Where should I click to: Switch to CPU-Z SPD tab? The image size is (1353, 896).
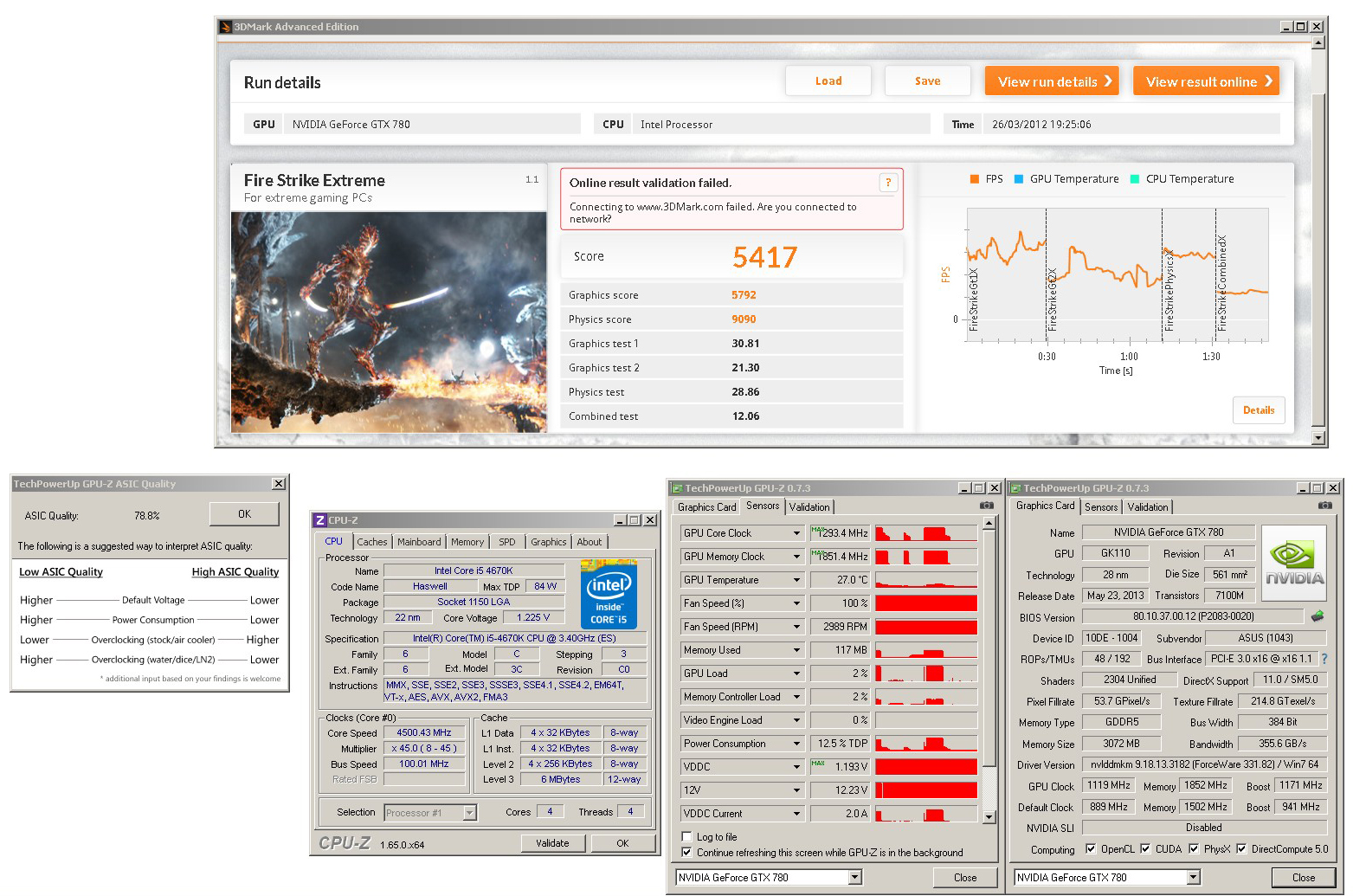[x=507, y=542]
